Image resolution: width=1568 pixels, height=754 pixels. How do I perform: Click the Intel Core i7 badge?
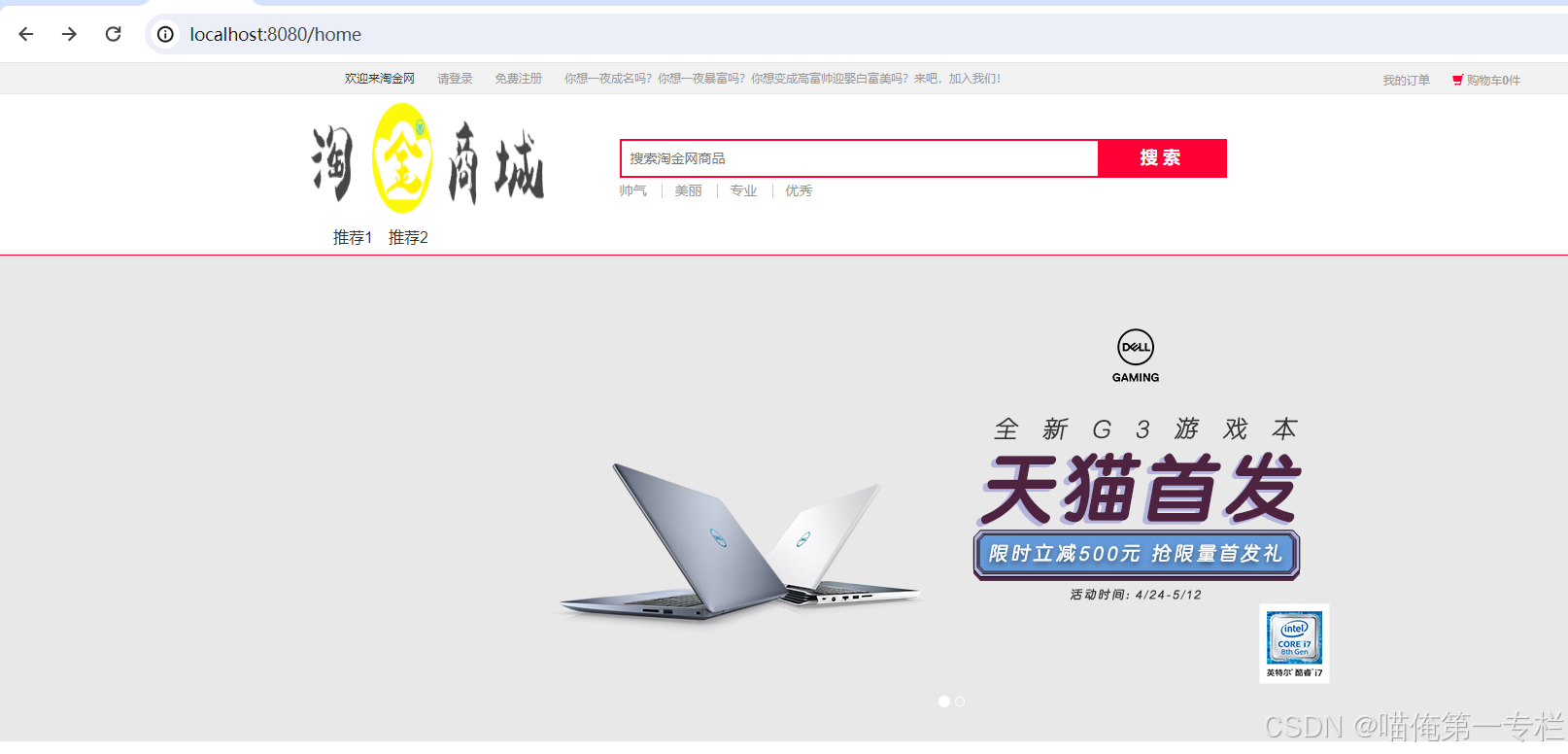click(1294, 643)
